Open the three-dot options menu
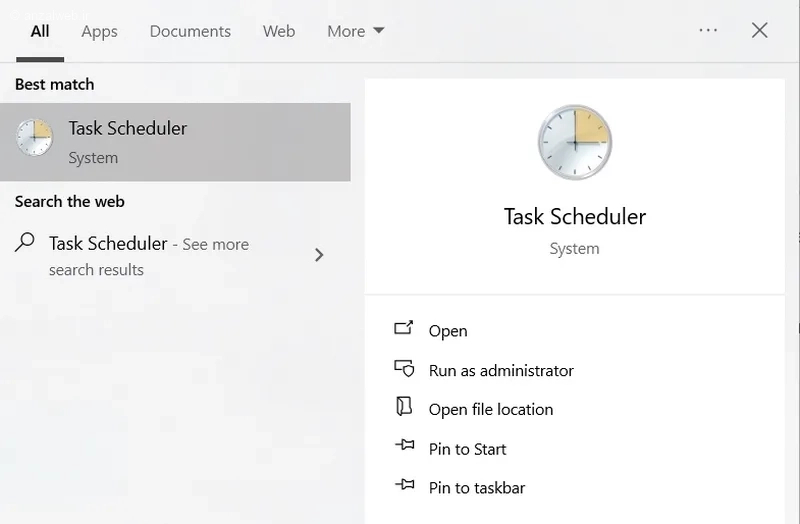 click(x=708, y=31)
